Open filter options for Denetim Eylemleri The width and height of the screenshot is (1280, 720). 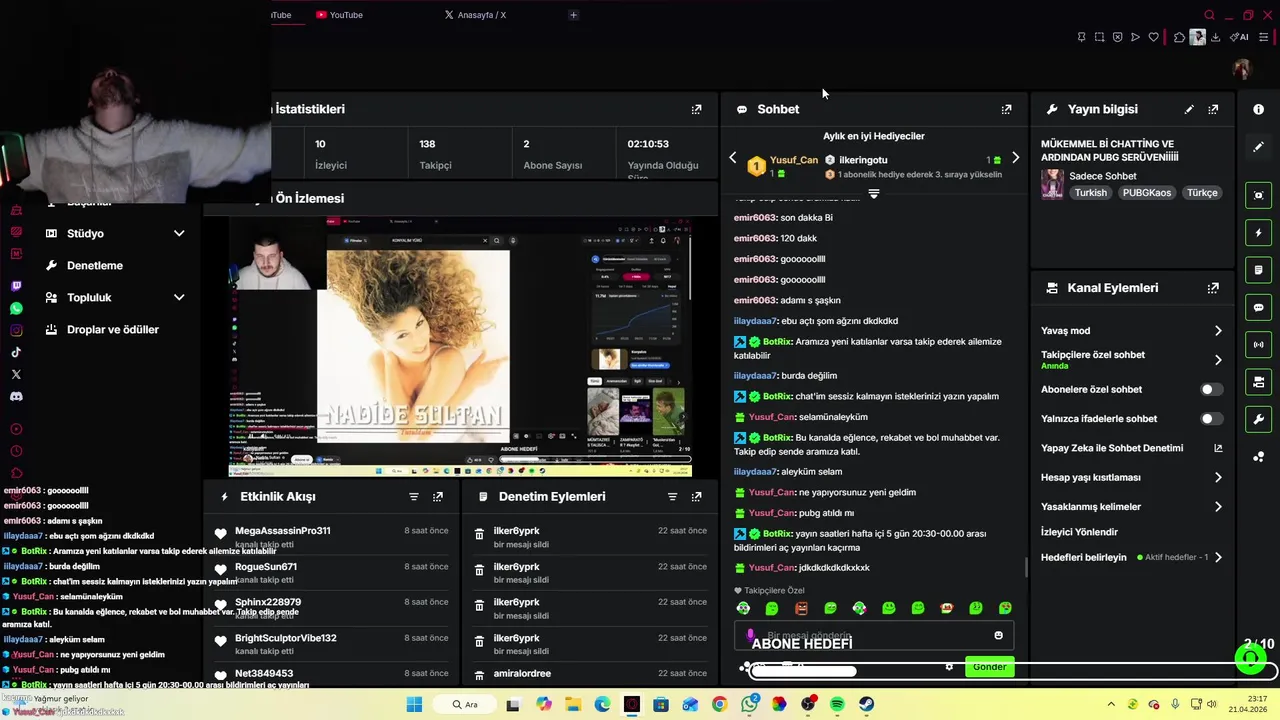tap(672, 496)
